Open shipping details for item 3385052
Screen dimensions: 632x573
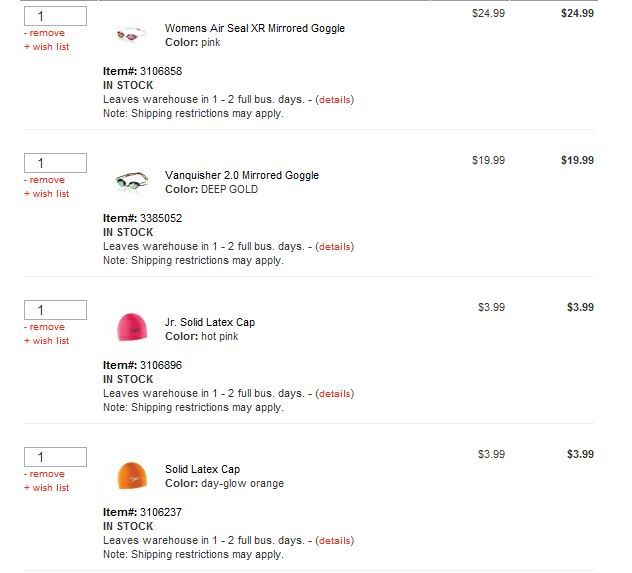(x=334, y=247)
